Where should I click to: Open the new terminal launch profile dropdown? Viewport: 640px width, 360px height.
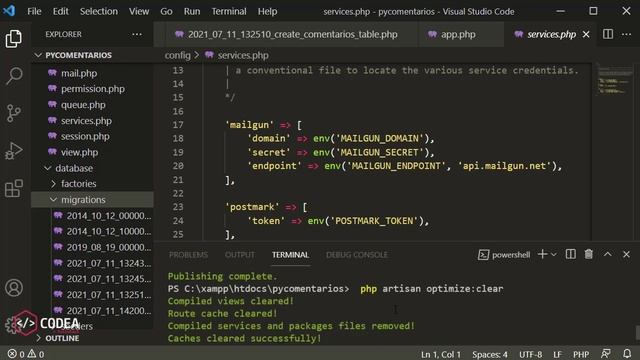click(x=554, y=255)
